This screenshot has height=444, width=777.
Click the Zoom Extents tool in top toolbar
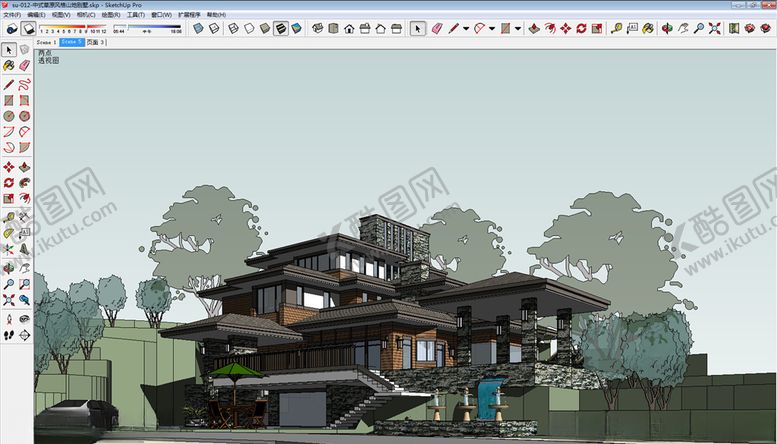coord(714,29)
